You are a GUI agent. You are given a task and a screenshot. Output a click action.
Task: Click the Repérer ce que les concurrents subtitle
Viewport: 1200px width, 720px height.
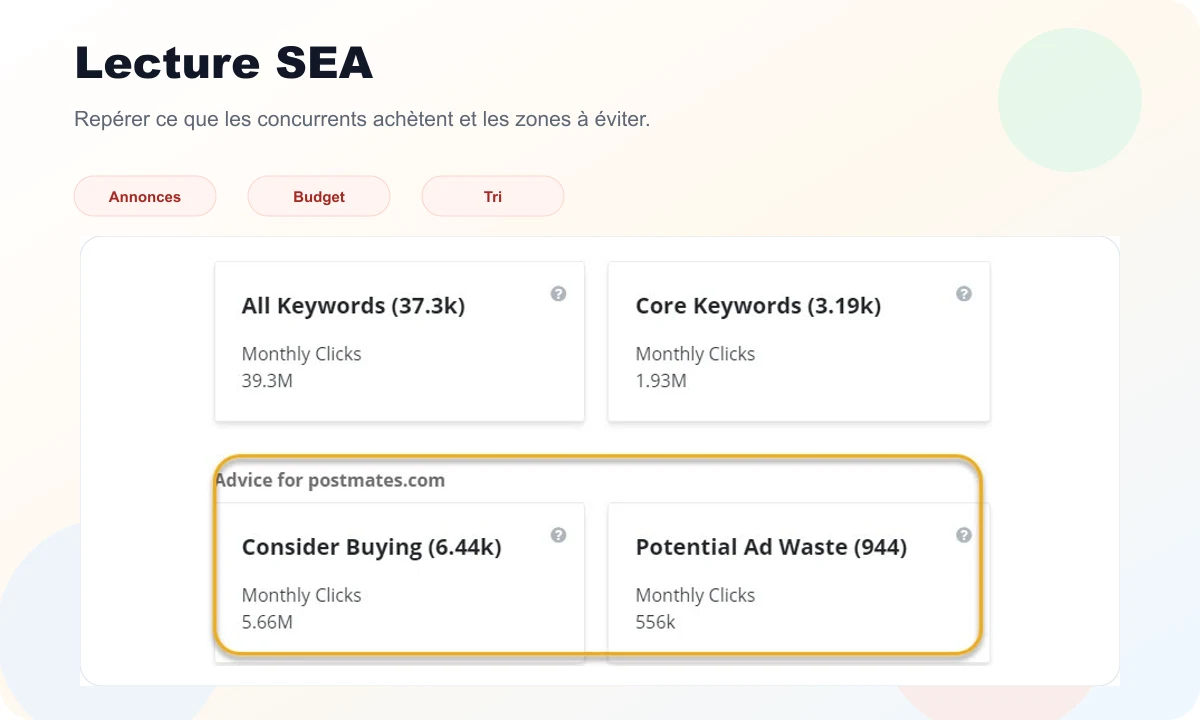tap(362, 119)
